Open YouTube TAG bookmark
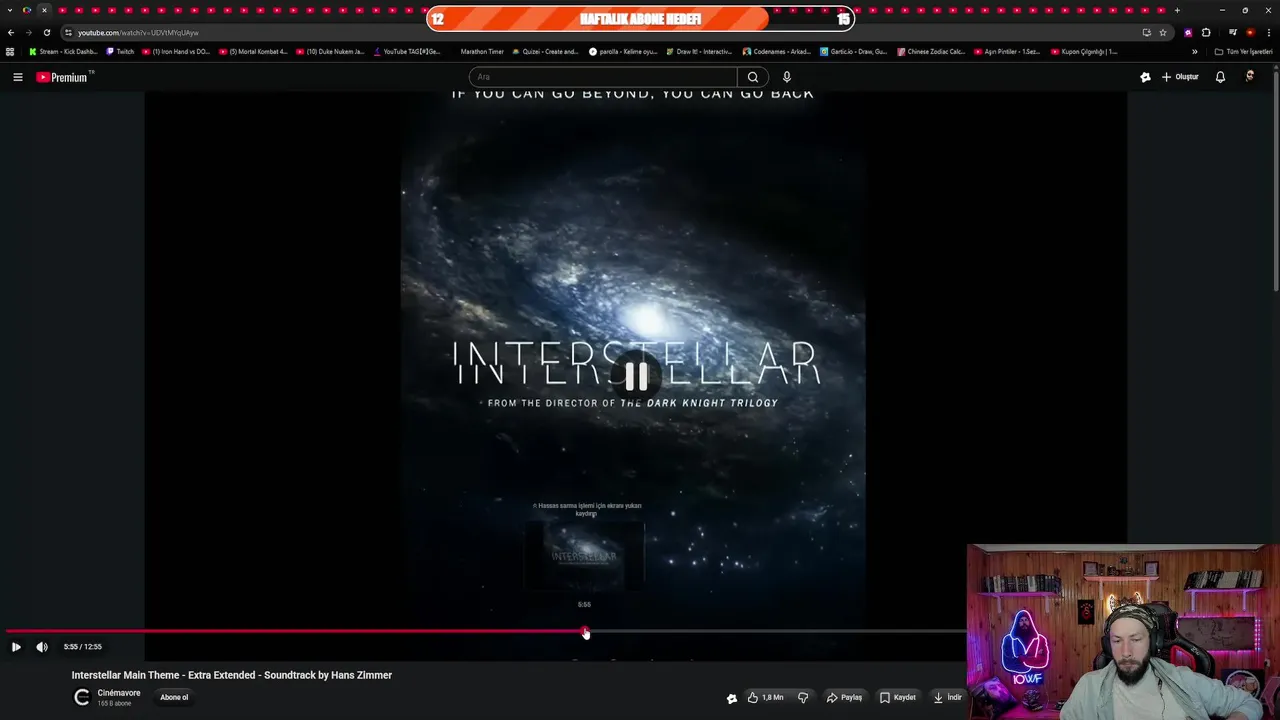 pos(407,51)
